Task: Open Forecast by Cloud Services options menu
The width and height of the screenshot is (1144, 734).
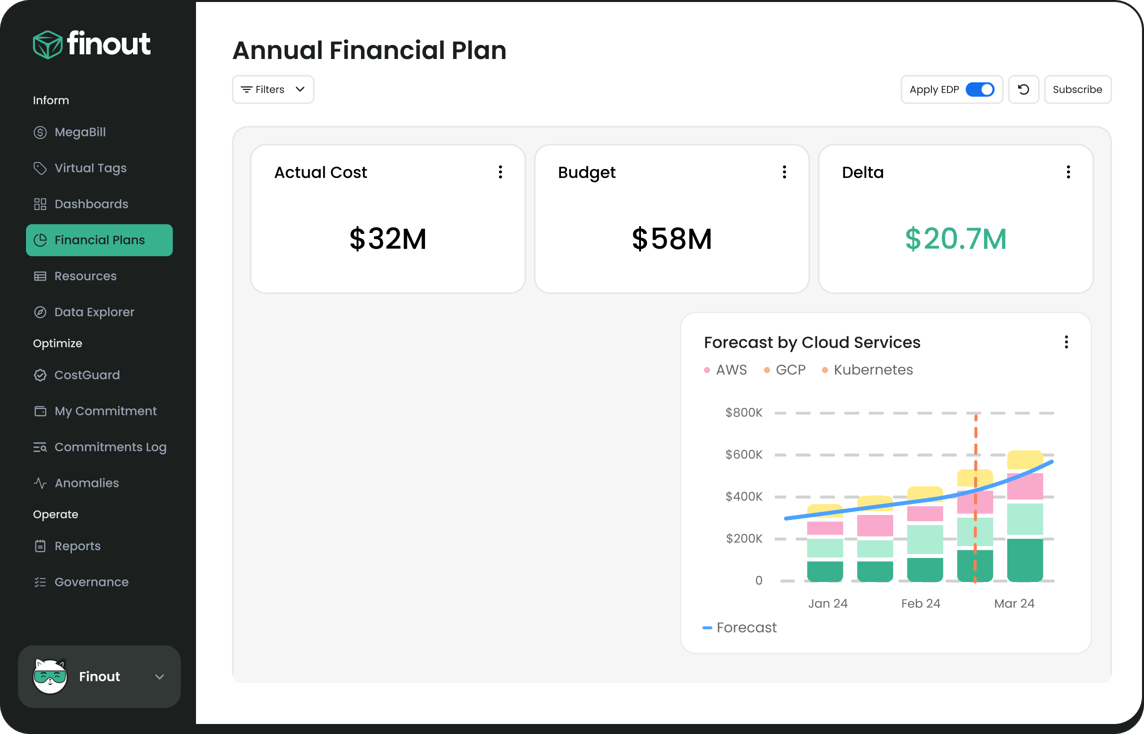Action: click(x=1066, y=342)
